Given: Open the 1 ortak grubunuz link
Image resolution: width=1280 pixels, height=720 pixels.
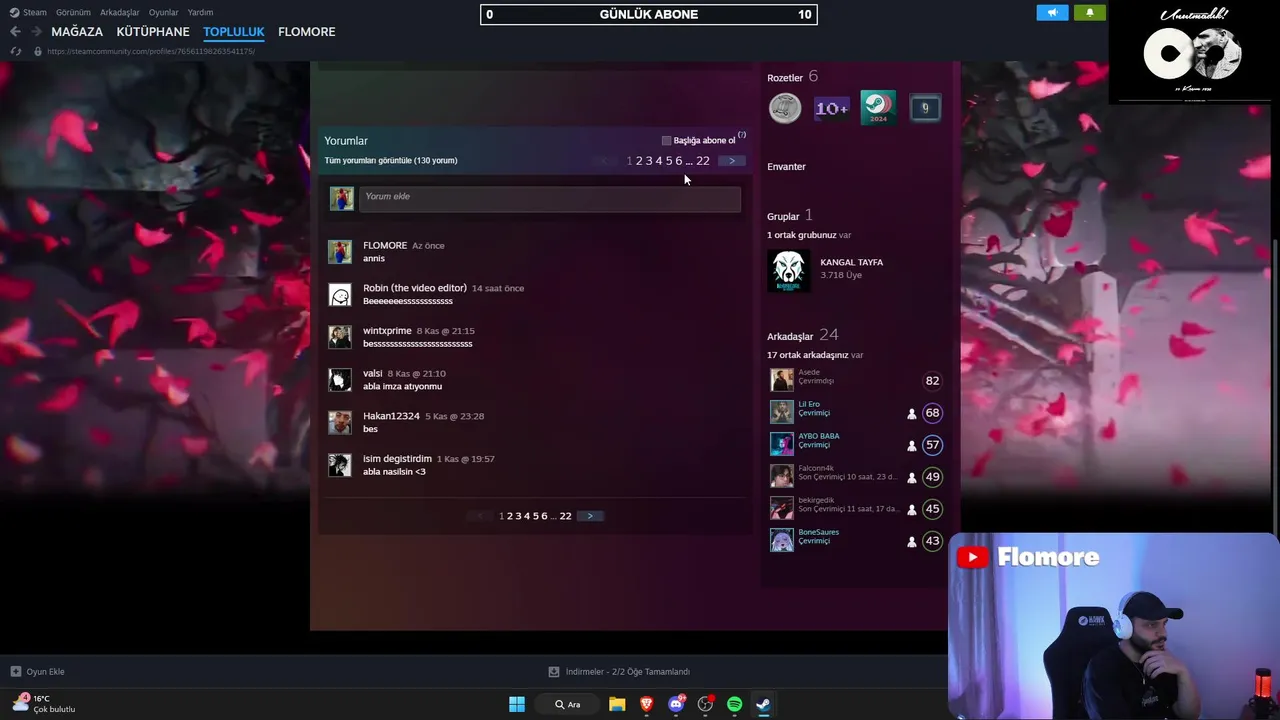Looking at the screenshot, I should point(802,235).
